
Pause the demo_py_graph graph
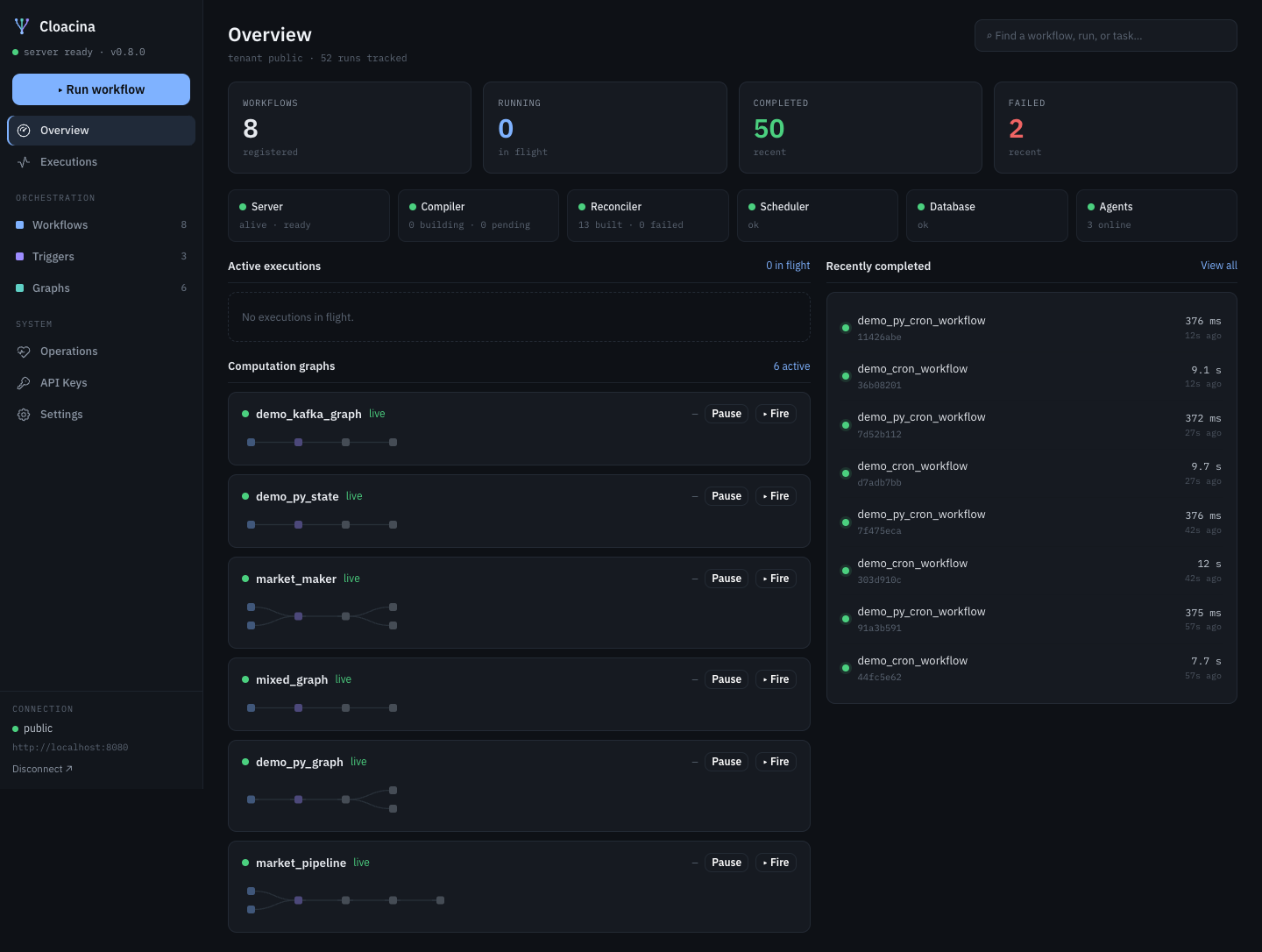point(727,762)
